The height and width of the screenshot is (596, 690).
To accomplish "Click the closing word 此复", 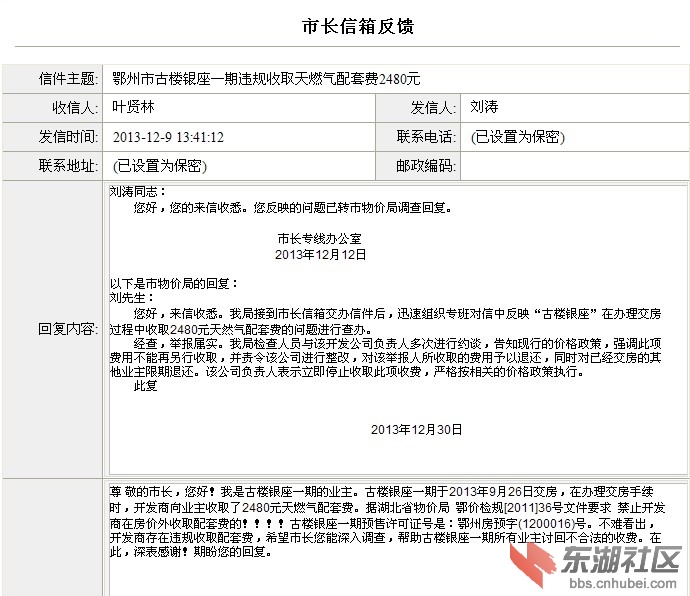I will pyautogui.click(x=146, y=386).
